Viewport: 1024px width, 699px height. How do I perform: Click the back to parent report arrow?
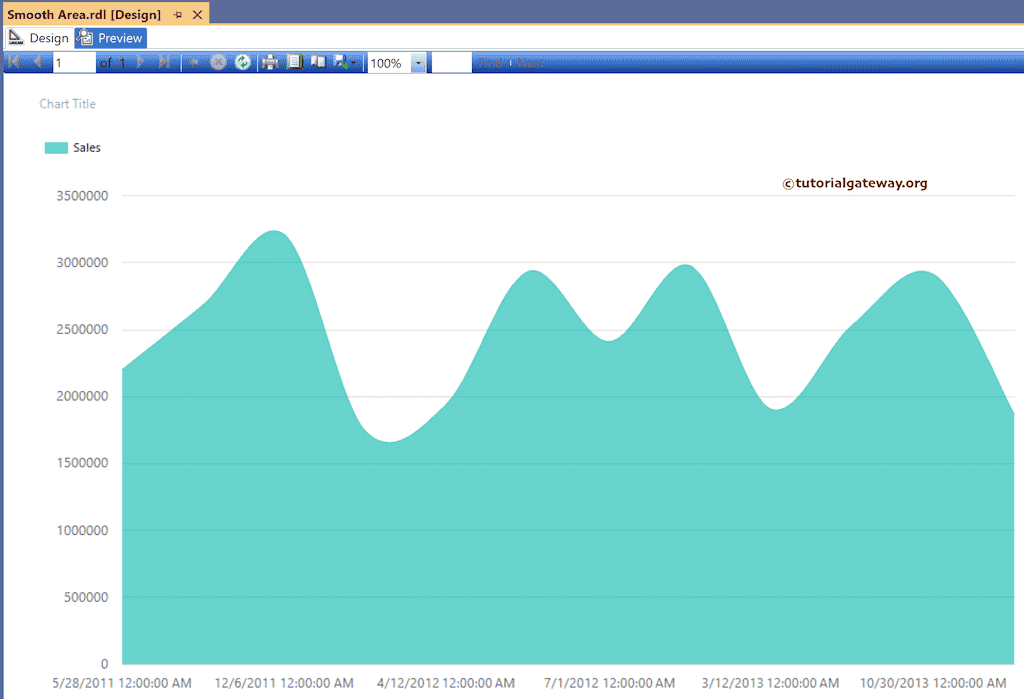tap(193, 62)
